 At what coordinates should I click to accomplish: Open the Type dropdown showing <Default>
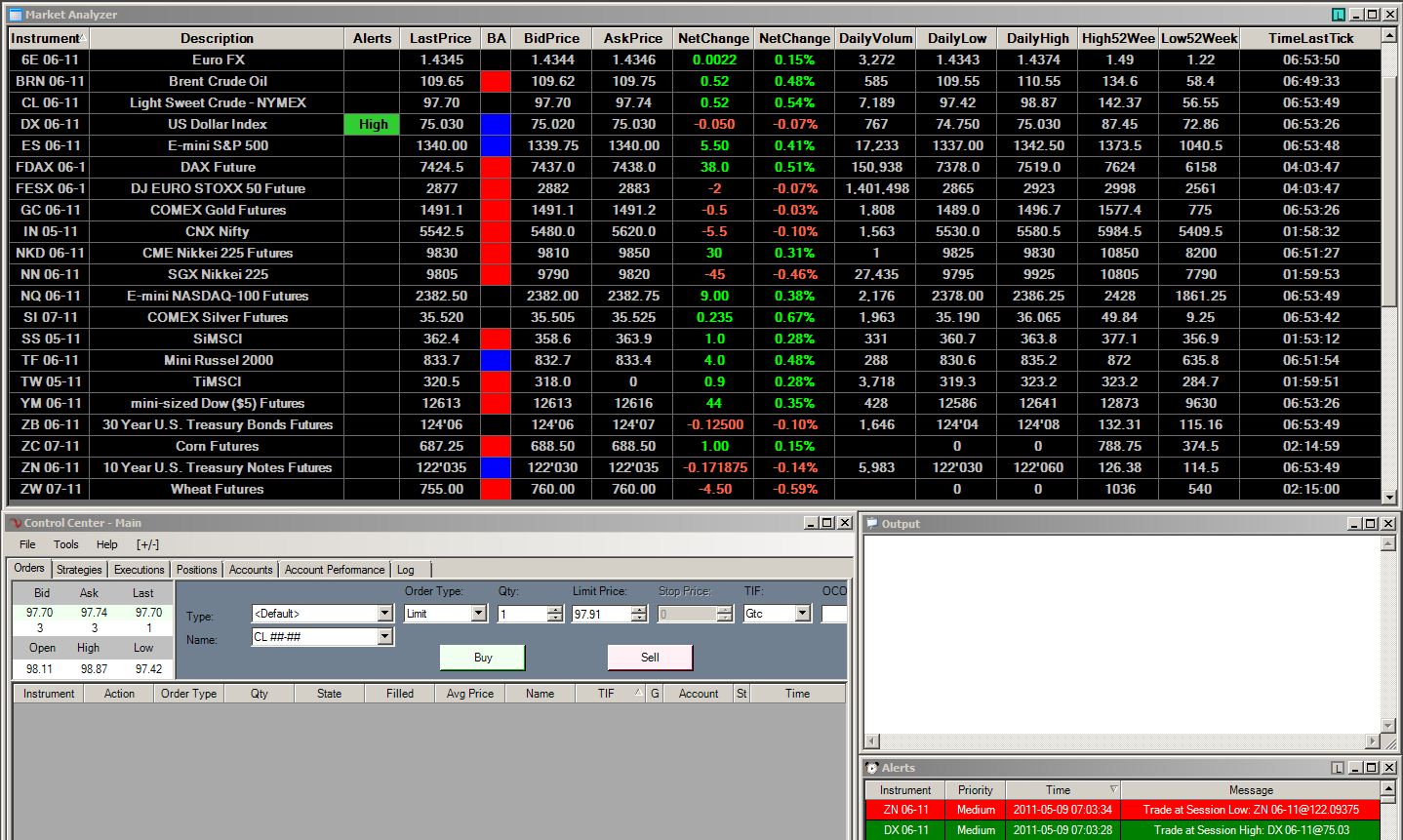[384, 614]
